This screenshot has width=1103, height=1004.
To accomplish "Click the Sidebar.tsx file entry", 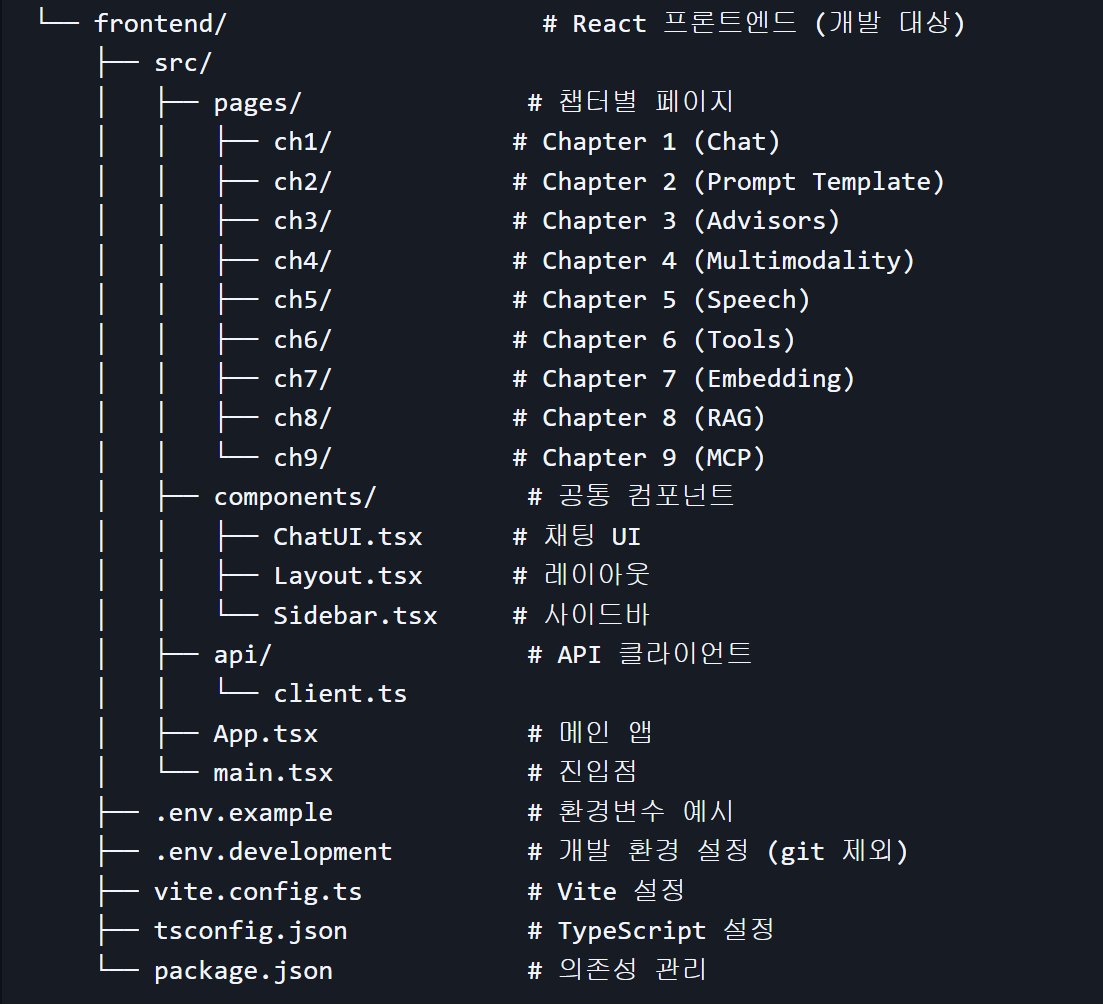I will click(355, 615).
